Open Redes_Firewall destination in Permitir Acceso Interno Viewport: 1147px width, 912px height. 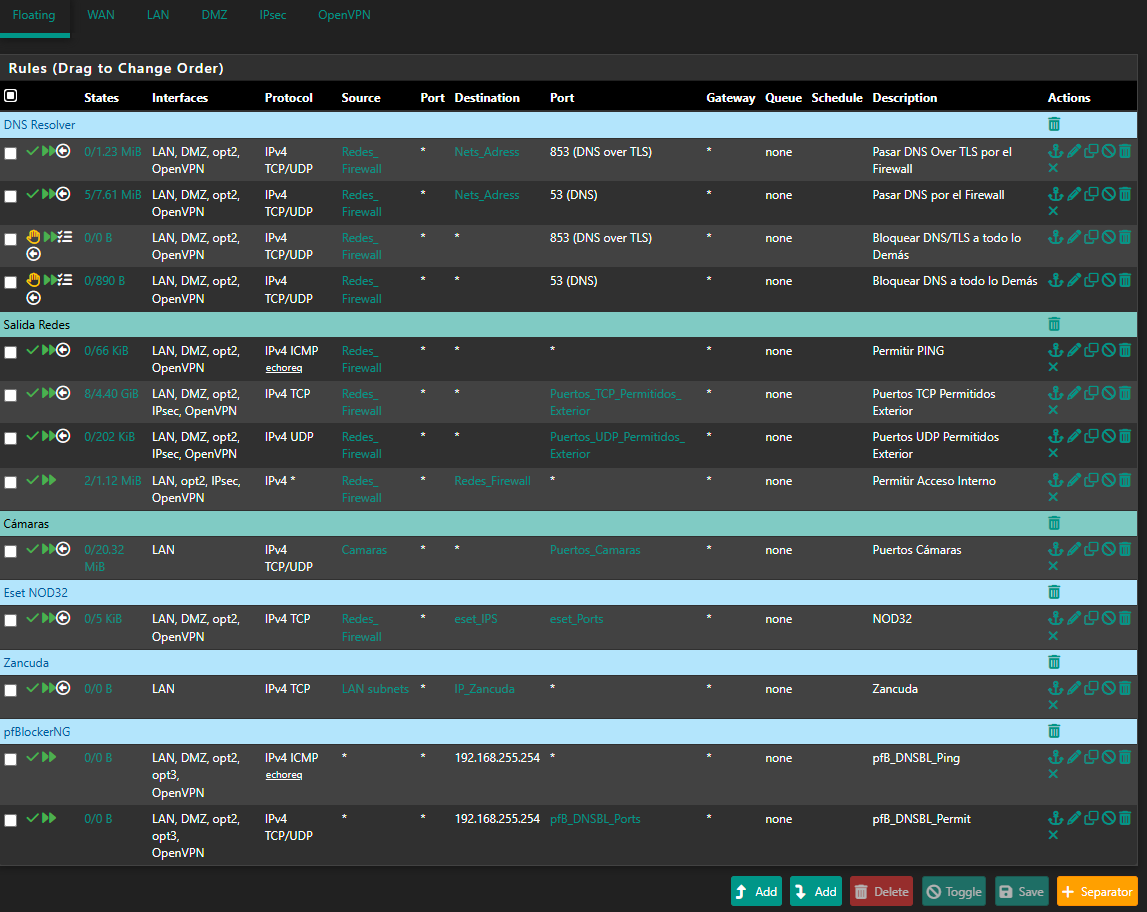492,481
